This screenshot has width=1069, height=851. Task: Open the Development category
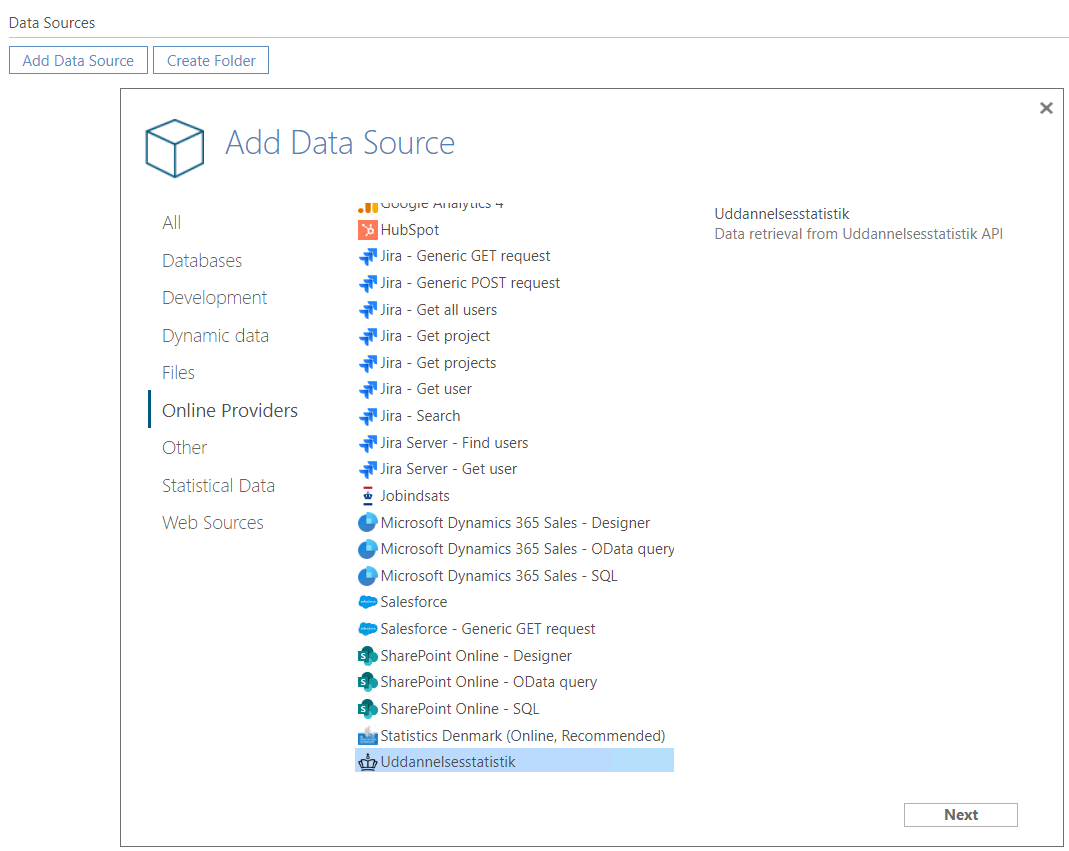click(214, 298)
